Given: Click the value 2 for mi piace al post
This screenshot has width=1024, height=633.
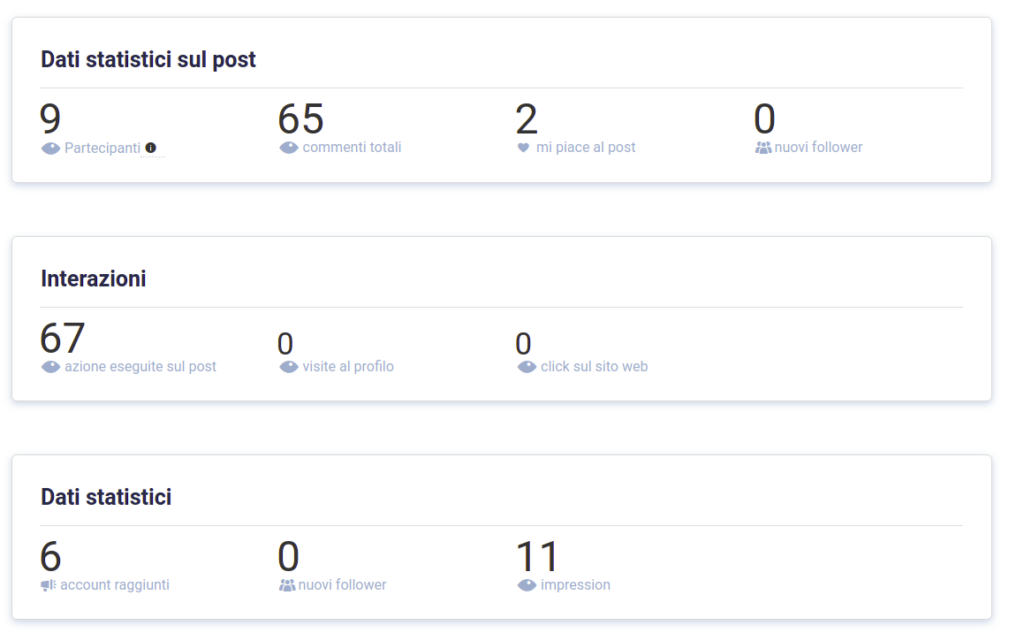Looking at the screenshot, I should tap(526, 120).
